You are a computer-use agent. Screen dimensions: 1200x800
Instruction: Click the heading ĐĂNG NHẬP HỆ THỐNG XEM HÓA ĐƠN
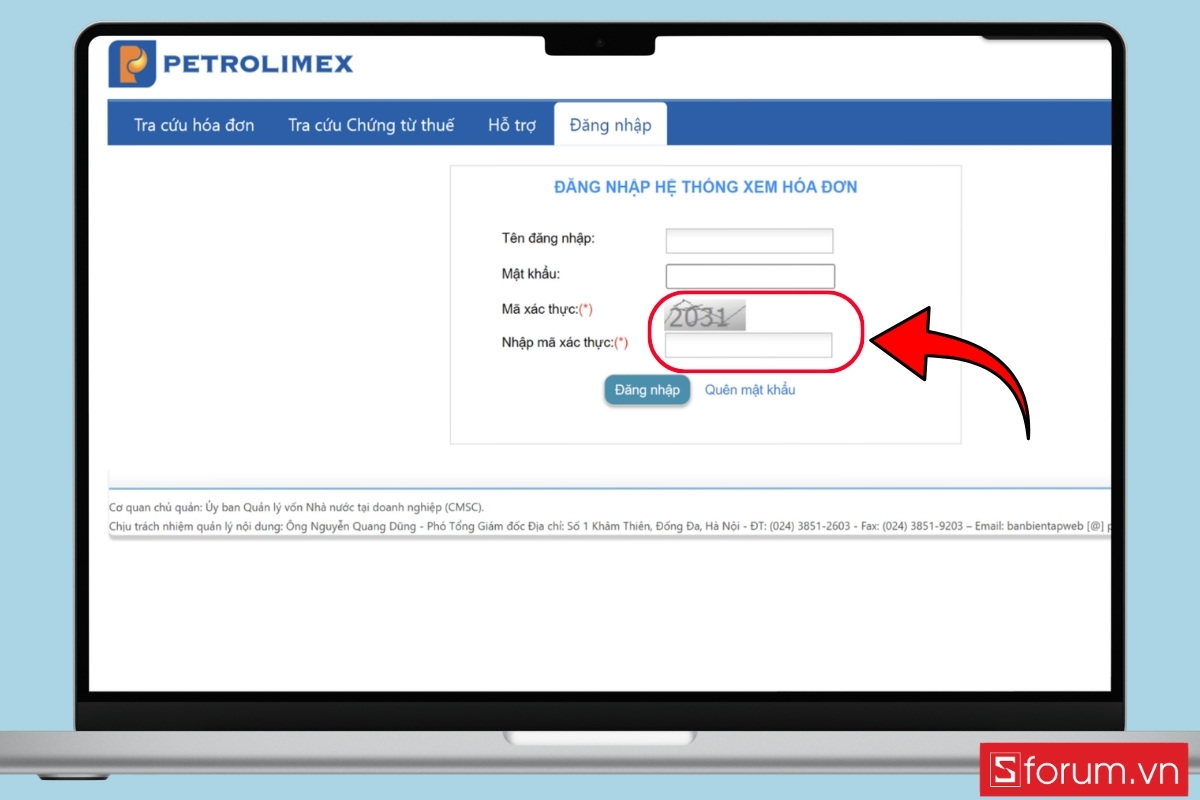(705, 187)
